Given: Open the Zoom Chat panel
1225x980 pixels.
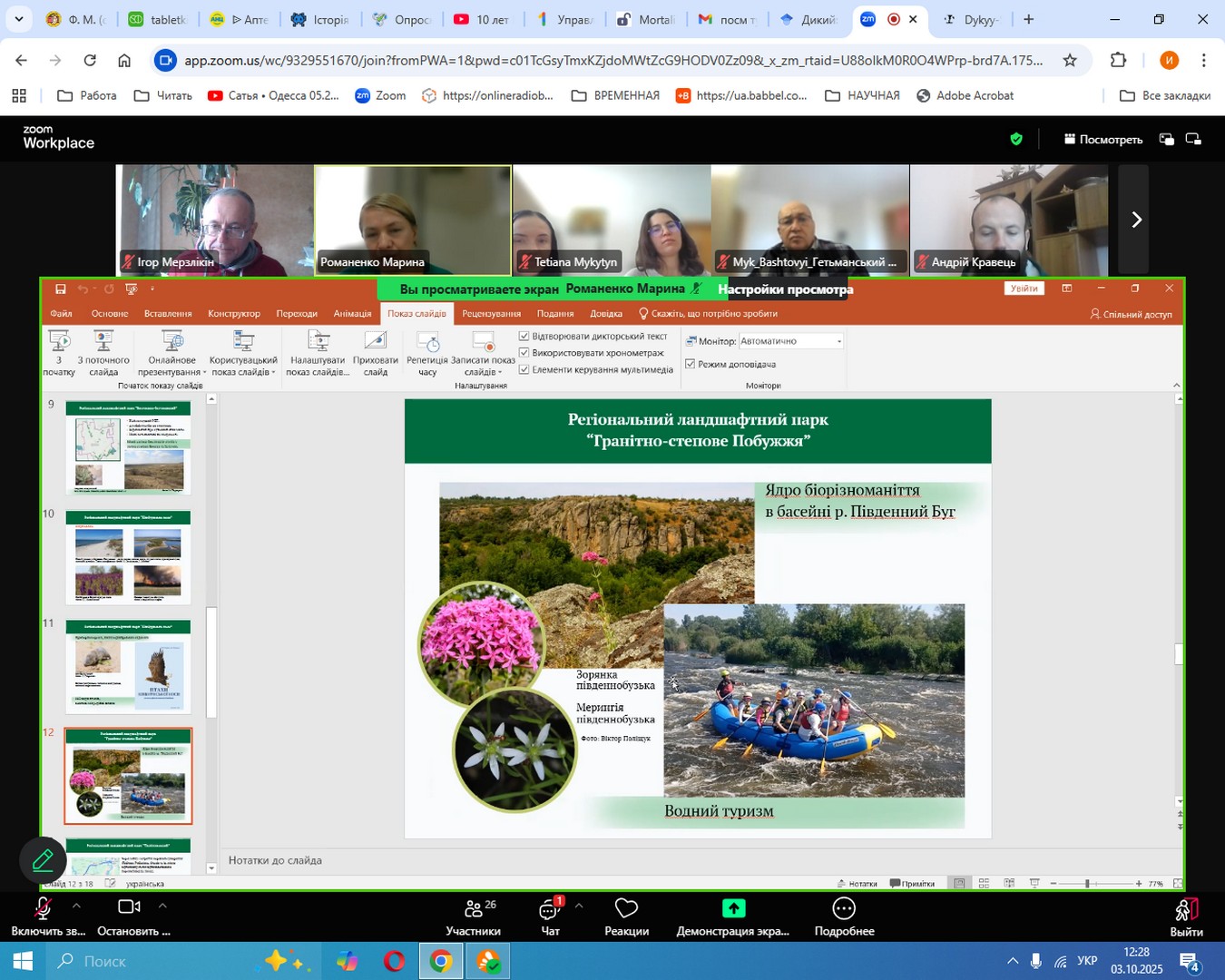Looking at the screenshot, I should [549, 911].
